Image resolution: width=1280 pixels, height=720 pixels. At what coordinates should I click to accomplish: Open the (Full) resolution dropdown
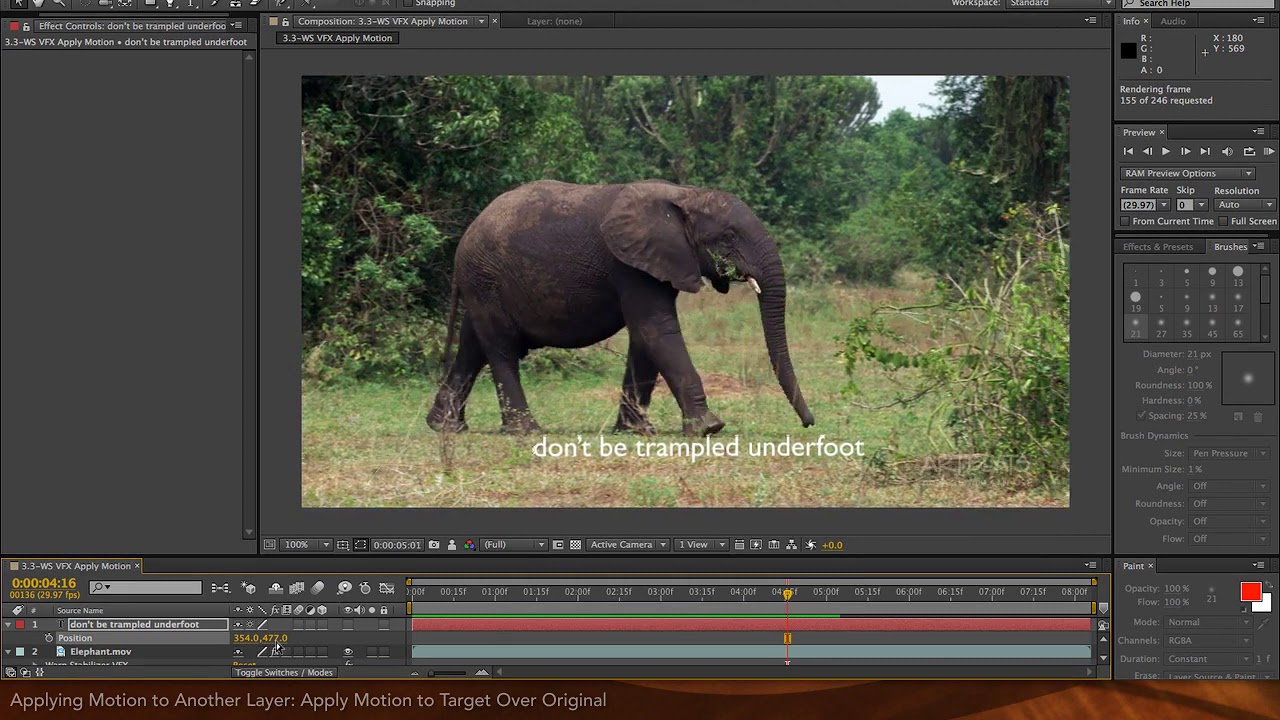[x=515, y=545]
